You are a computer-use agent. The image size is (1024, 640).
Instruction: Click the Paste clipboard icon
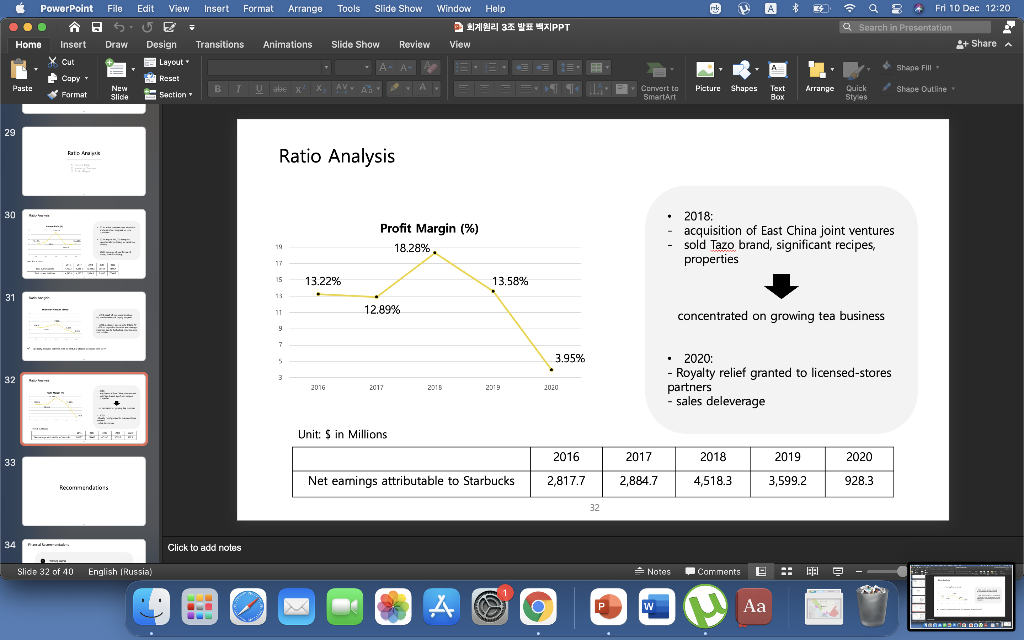coord(19,70)
